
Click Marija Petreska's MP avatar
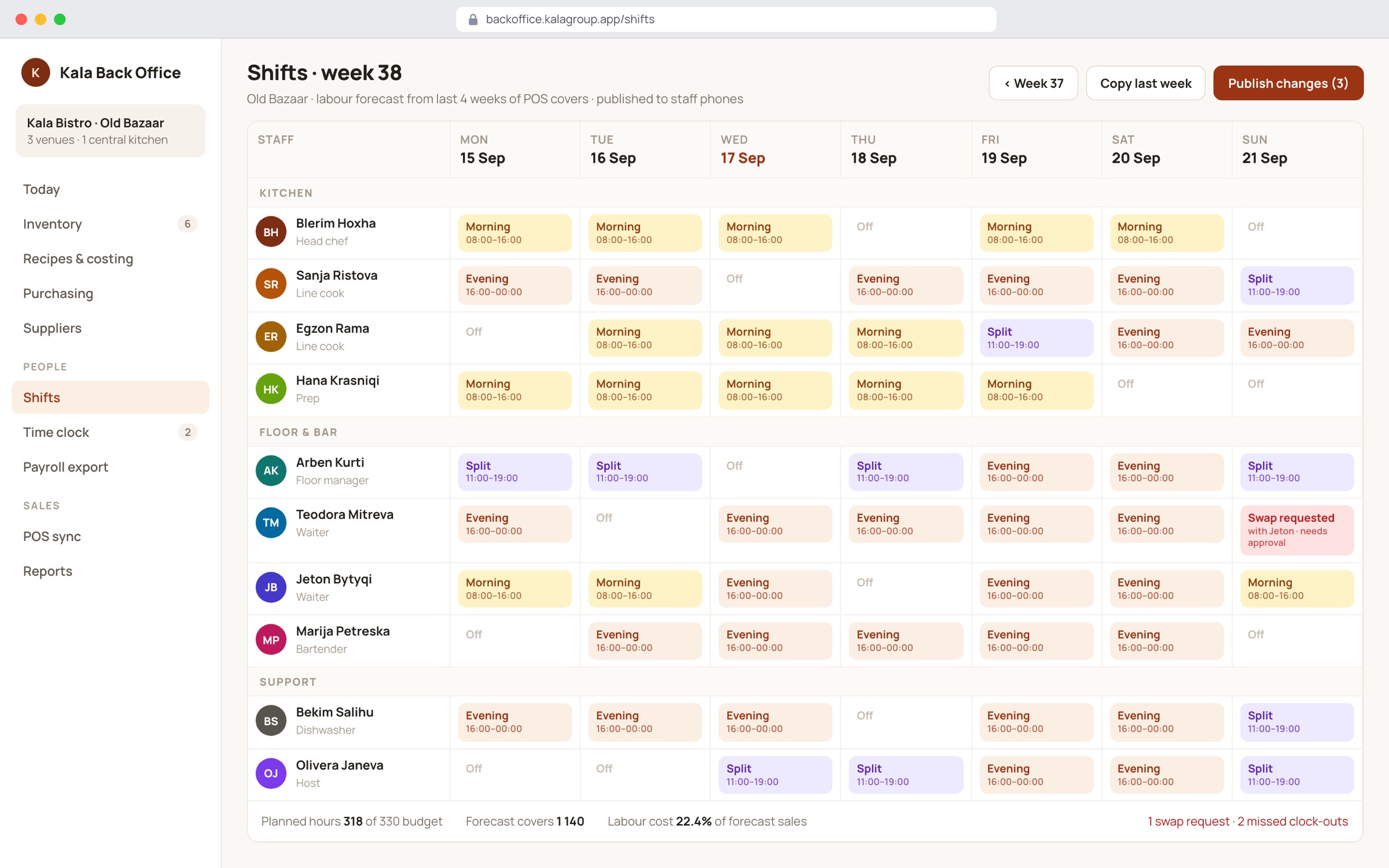point(271,640)
